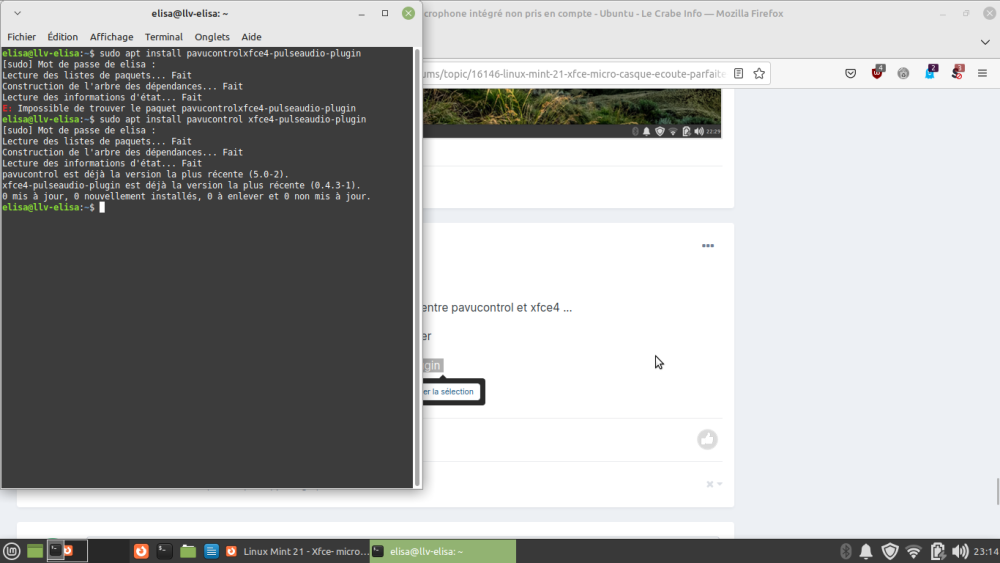
Task: Open NoScript extension icon with badge 3
Action: (x=957, y=73)
